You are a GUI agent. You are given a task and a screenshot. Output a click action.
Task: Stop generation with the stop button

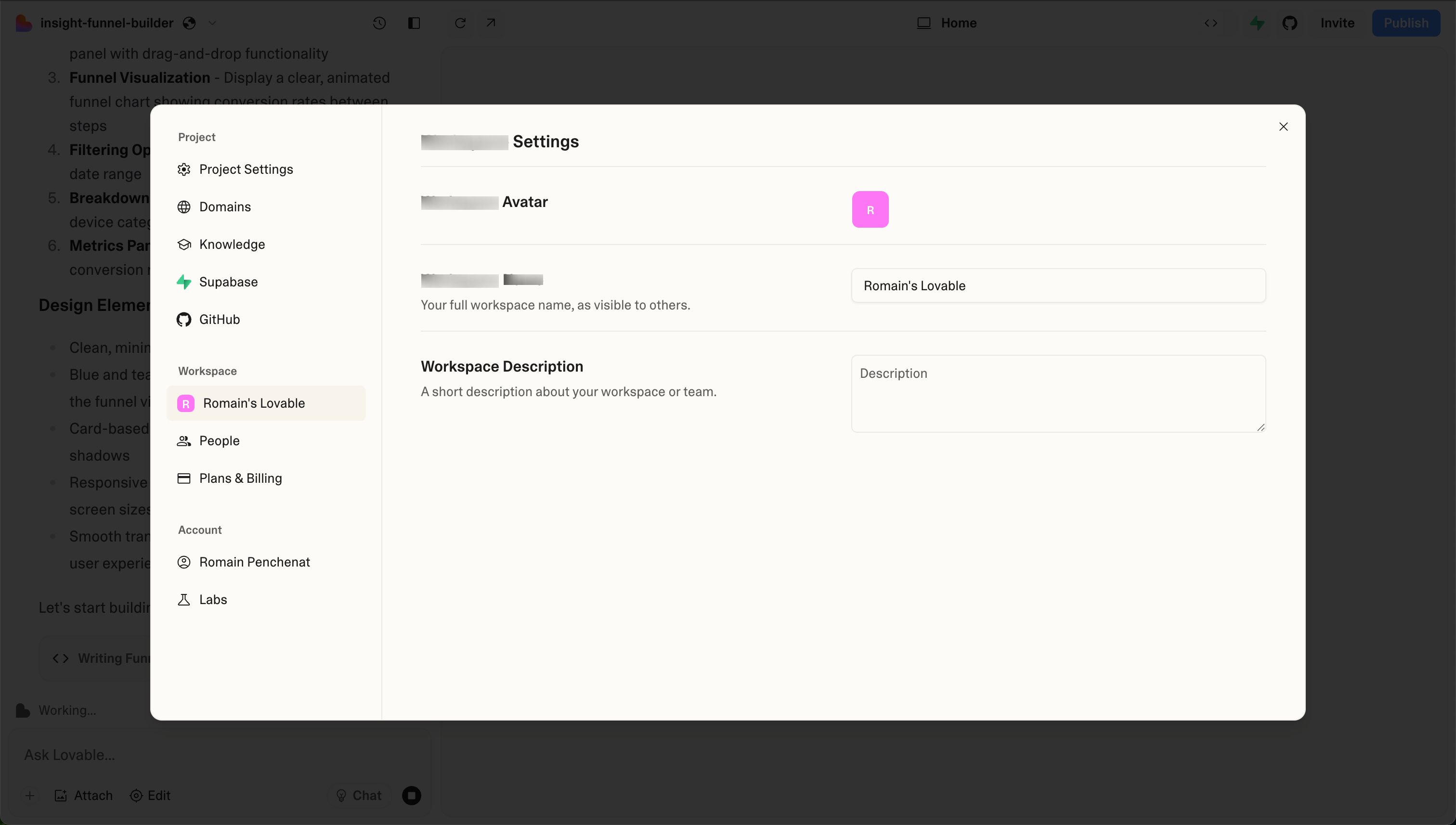pyautogui.click(x=412, y=796)
